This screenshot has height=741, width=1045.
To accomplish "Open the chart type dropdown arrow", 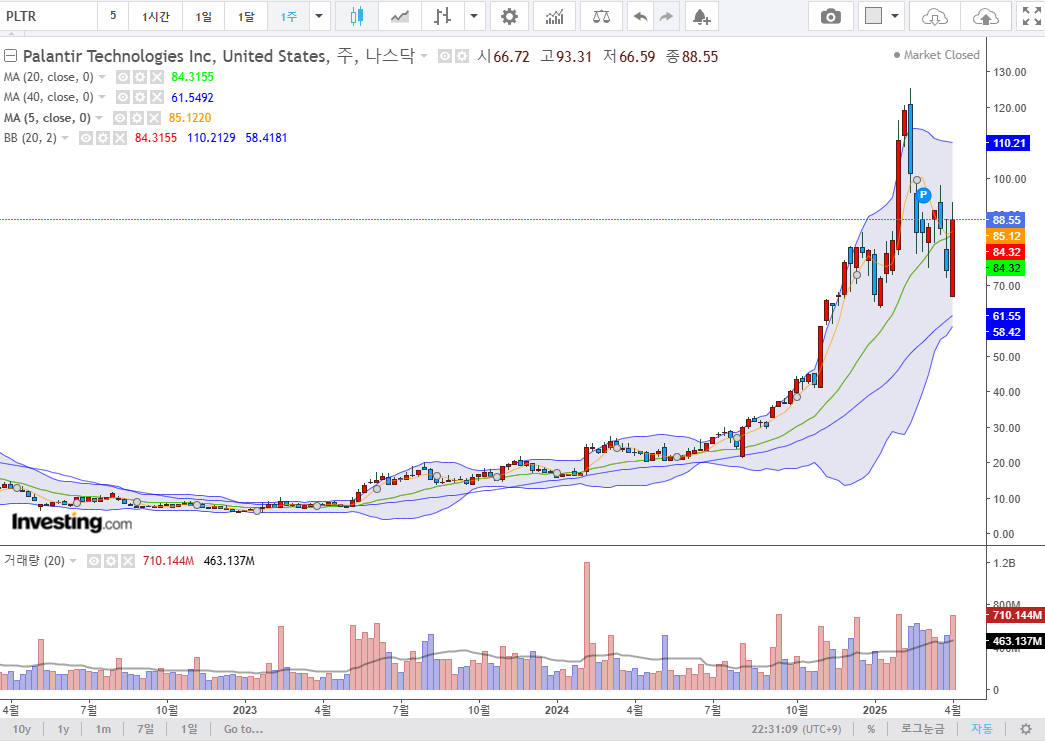I will click(474, 16).
